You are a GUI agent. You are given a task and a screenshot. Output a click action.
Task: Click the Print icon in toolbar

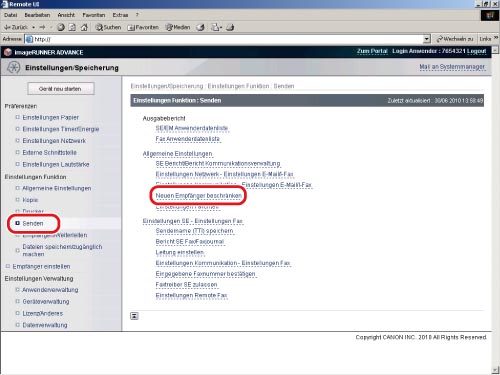click(x=230, y=27)
